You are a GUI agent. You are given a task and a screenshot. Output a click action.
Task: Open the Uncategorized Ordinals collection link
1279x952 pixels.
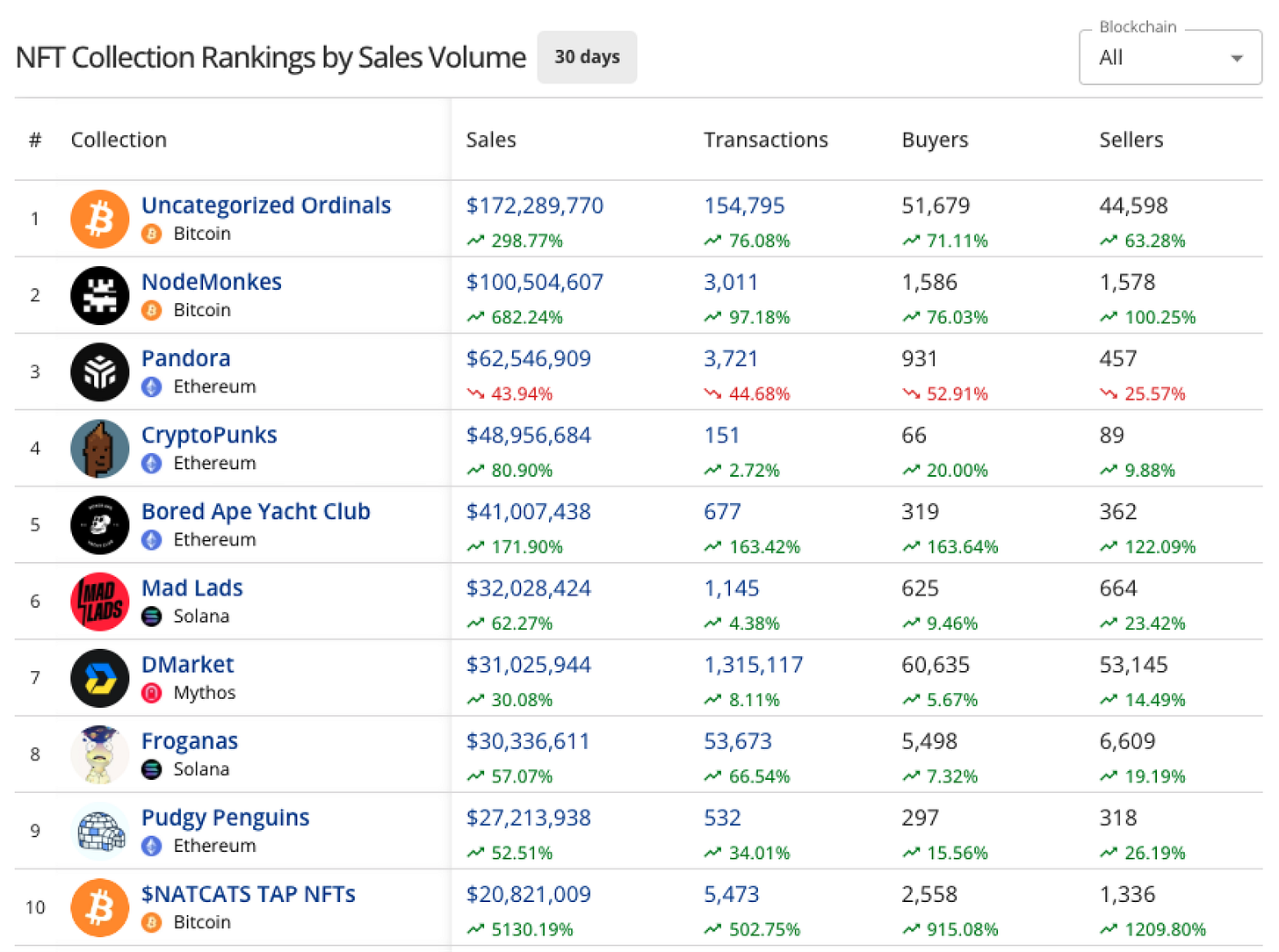[266, 206]
